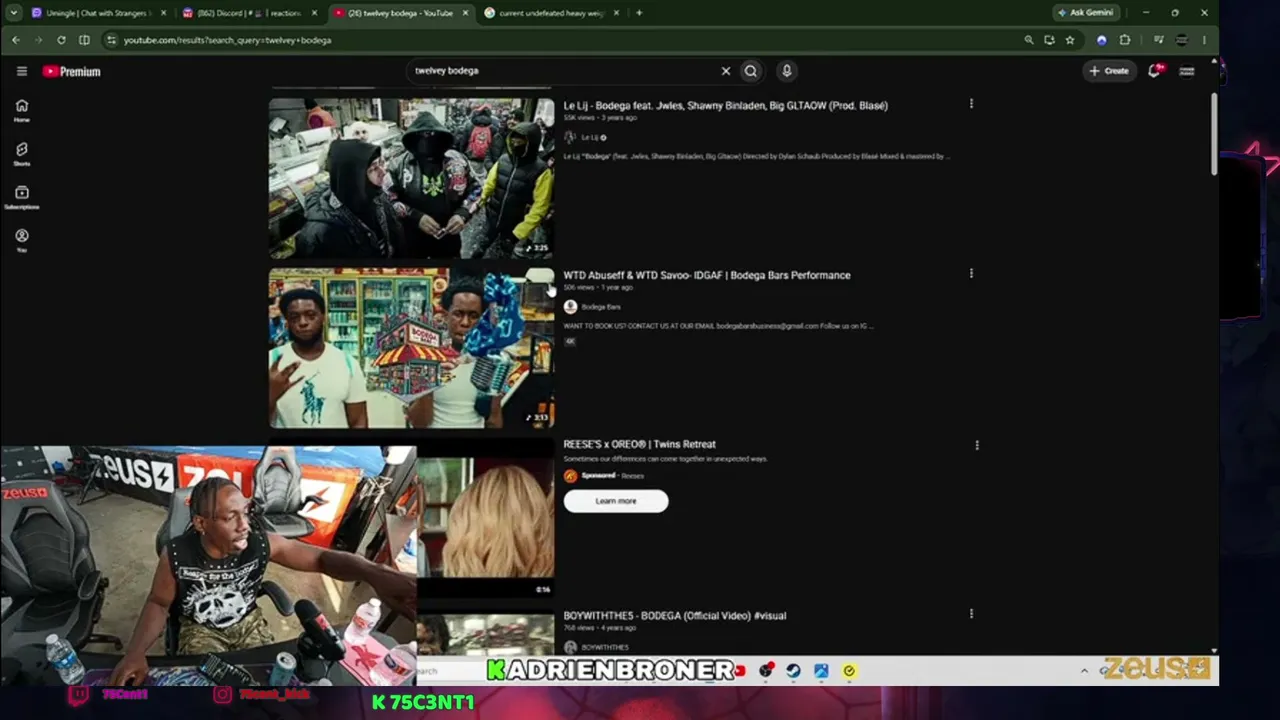This screenshot has height=720, width=1280.
Task: Close the twelvey bodega YouTube tab
Action: click(x=465, y=13)
